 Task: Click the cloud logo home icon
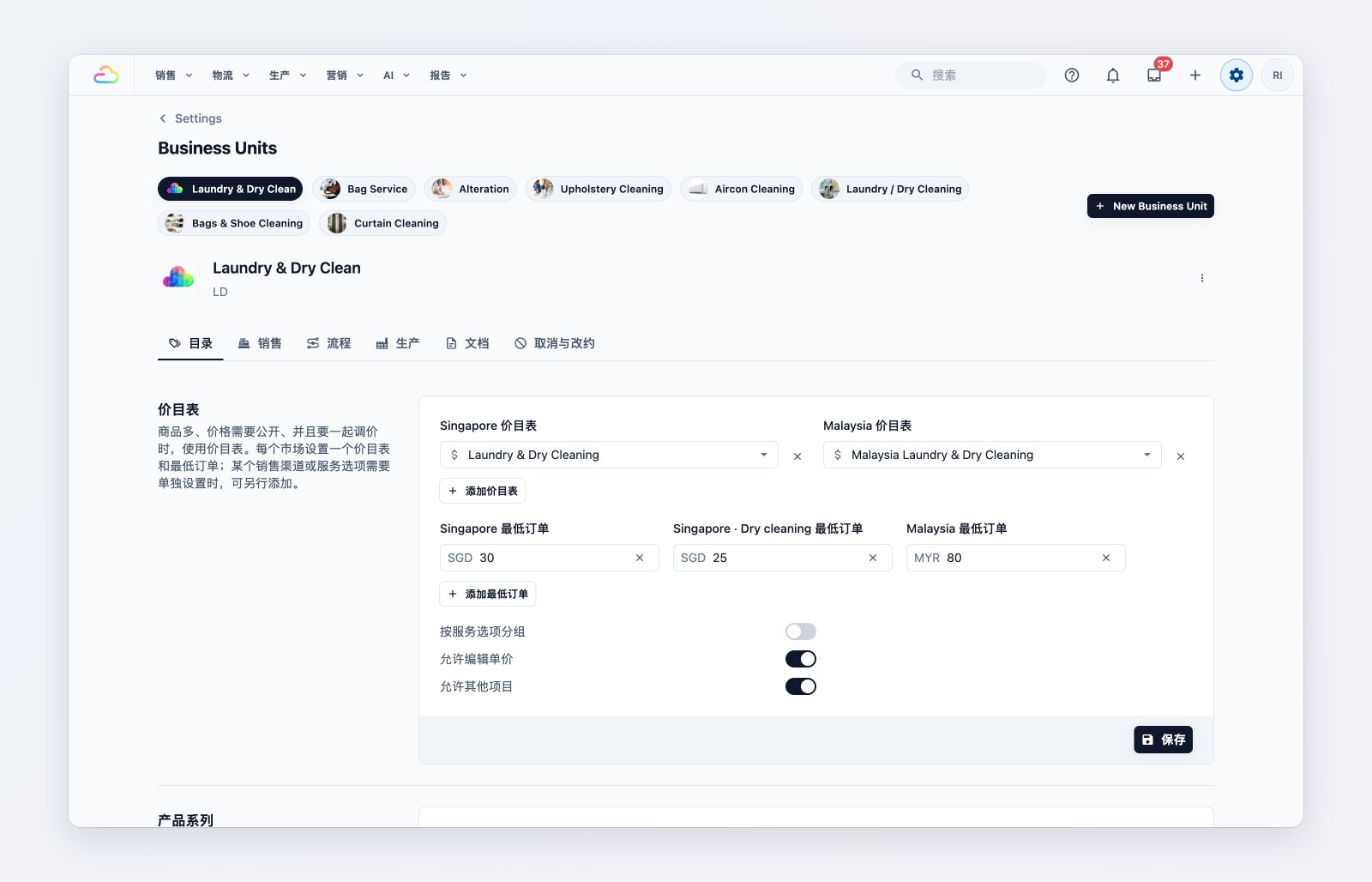coord(106,76)
